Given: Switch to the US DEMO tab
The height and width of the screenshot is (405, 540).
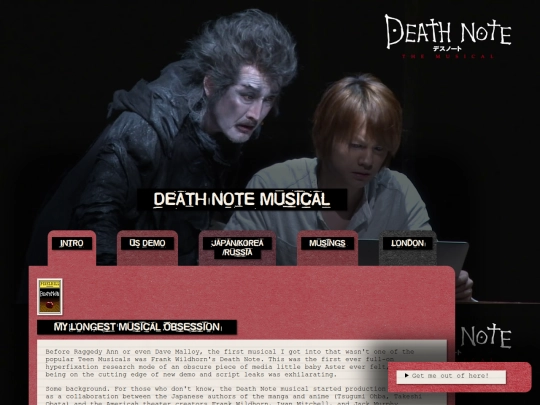Looking at the screenshot, I should 147,247.
